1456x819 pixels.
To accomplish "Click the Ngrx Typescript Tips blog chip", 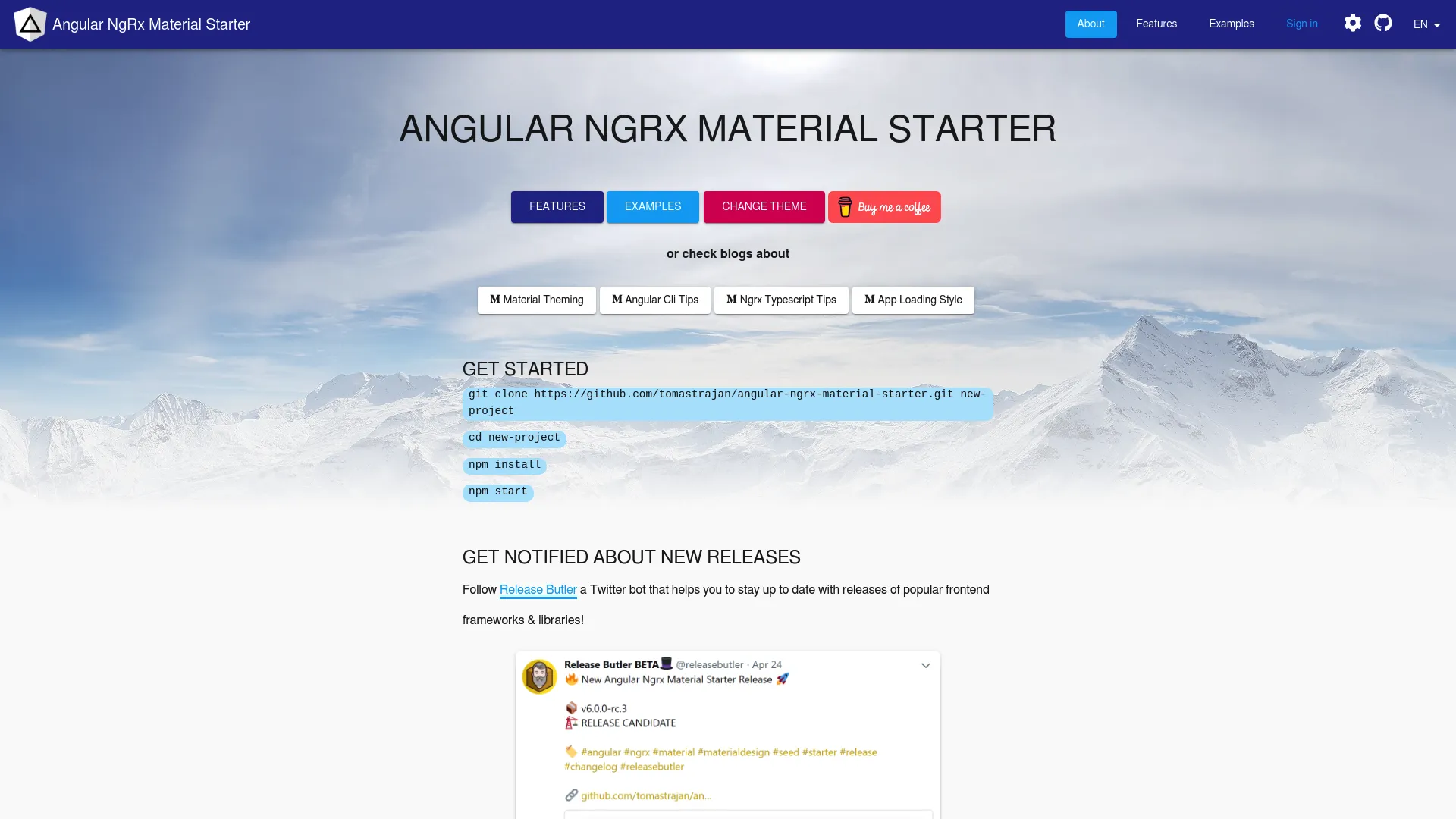I will click(781, 299).
